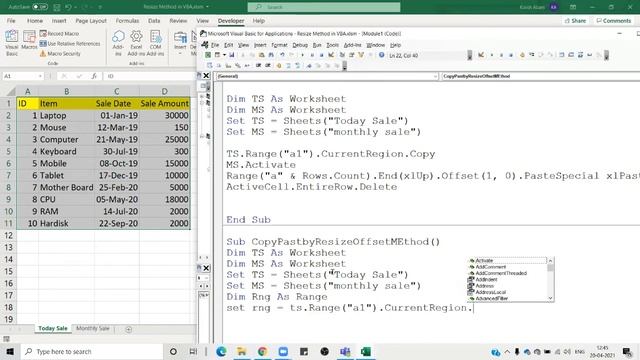Close the Project Explorer pane
This screenshot has width=640, height=360.
tap(207, 76)
